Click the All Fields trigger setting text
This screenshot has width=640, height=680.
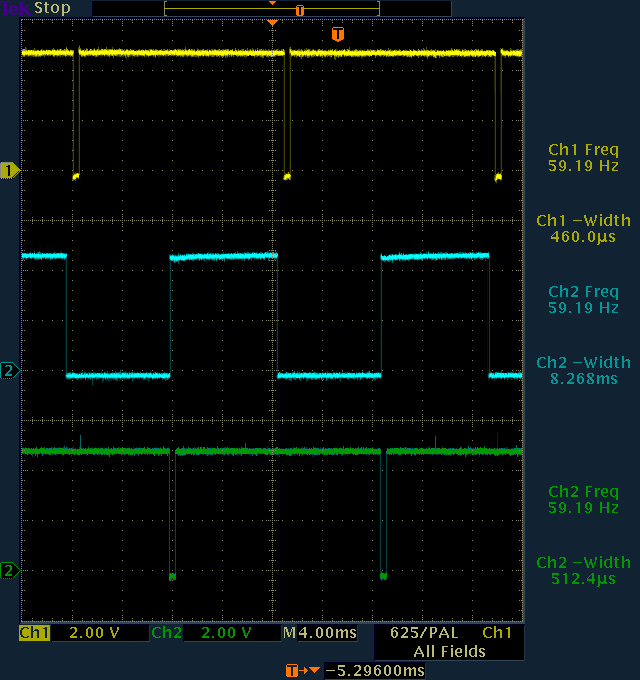click(x=449, y=651)
